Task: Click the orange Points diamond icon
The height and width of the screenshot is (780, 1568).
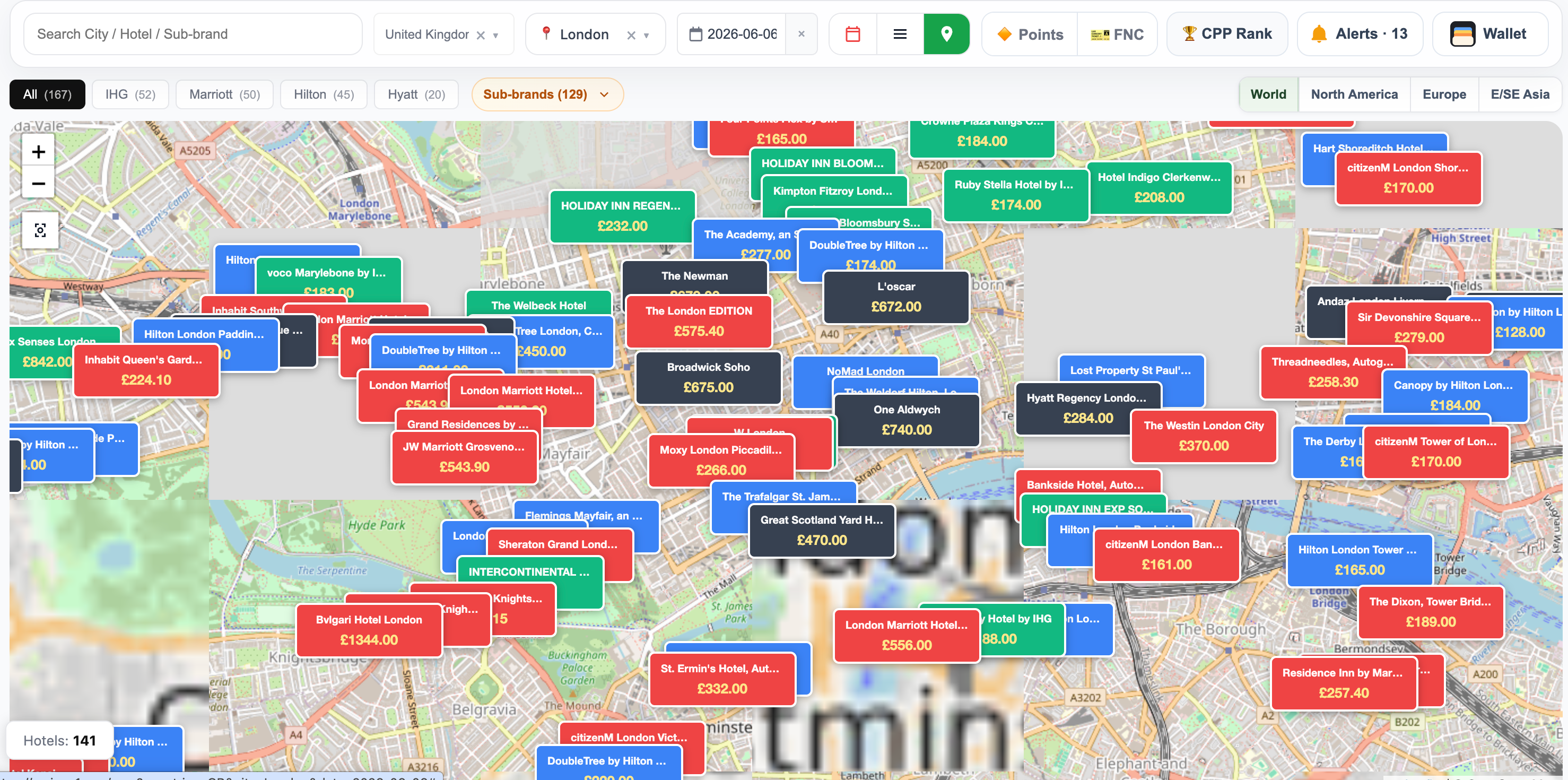Action: tap(1004, 34)
